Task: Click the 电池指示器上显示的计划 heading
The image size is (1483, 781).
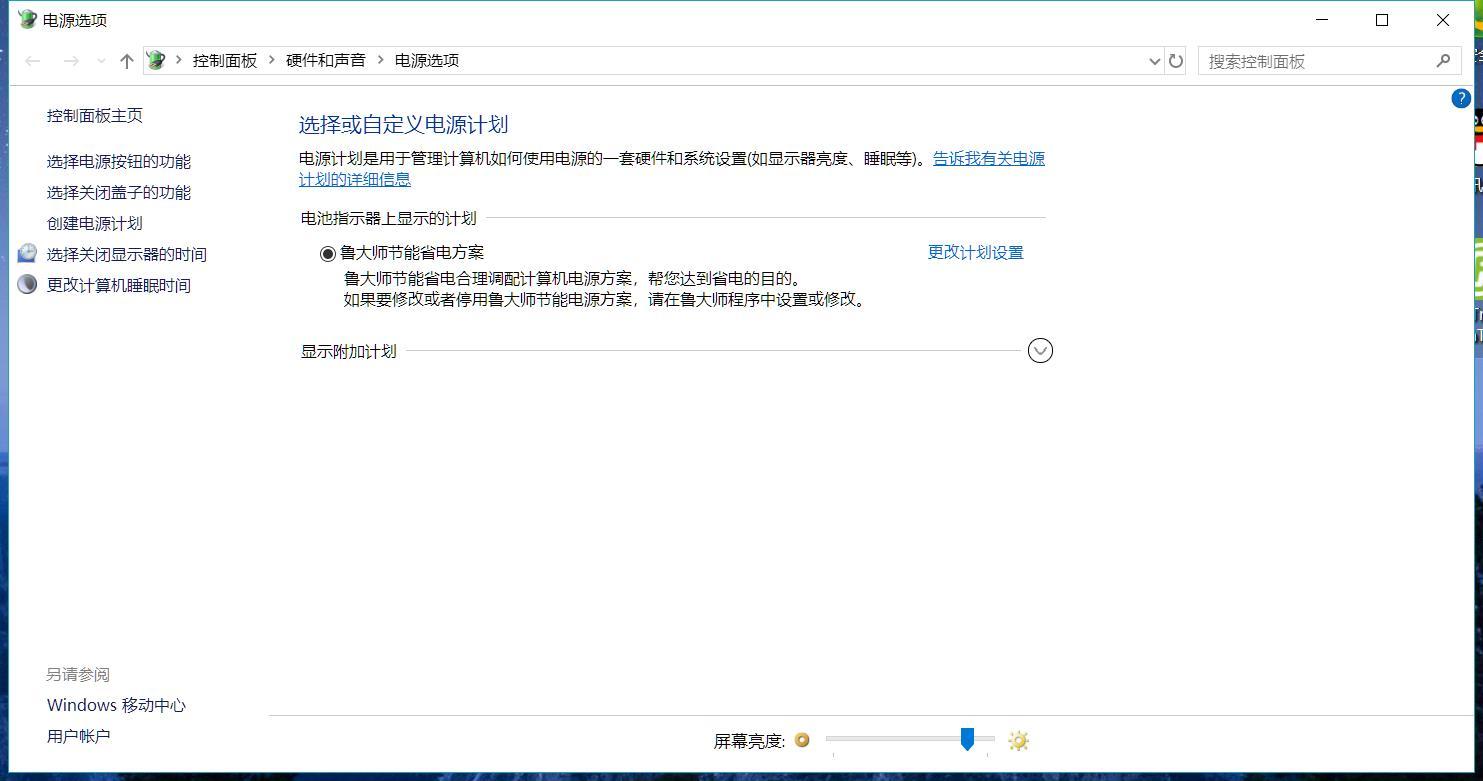Action: point(389,218)
